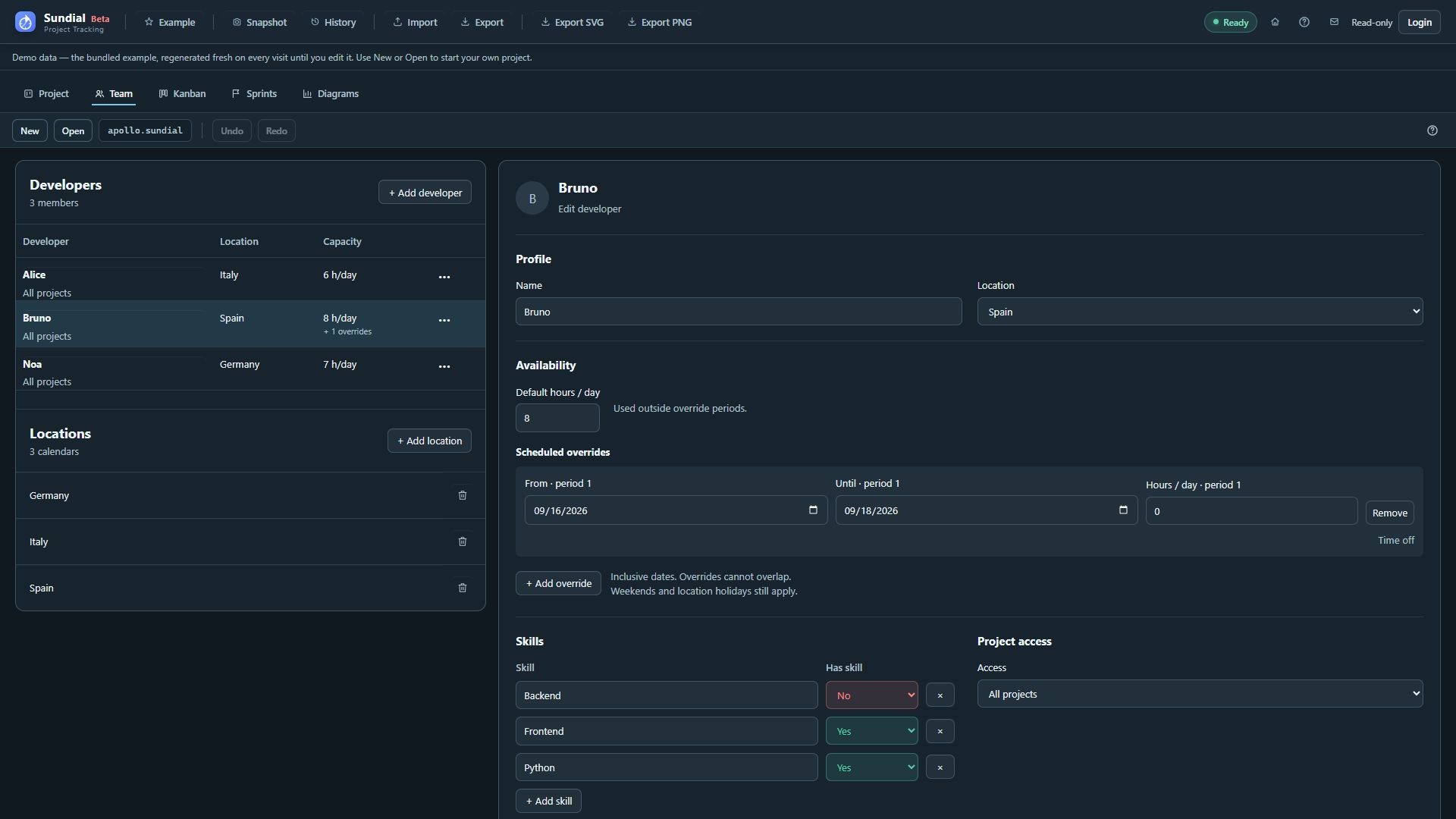This screenshot has height=819, width=1456.
Task: Focus the Frontend skill name field
Action: (x=667, y=731)
